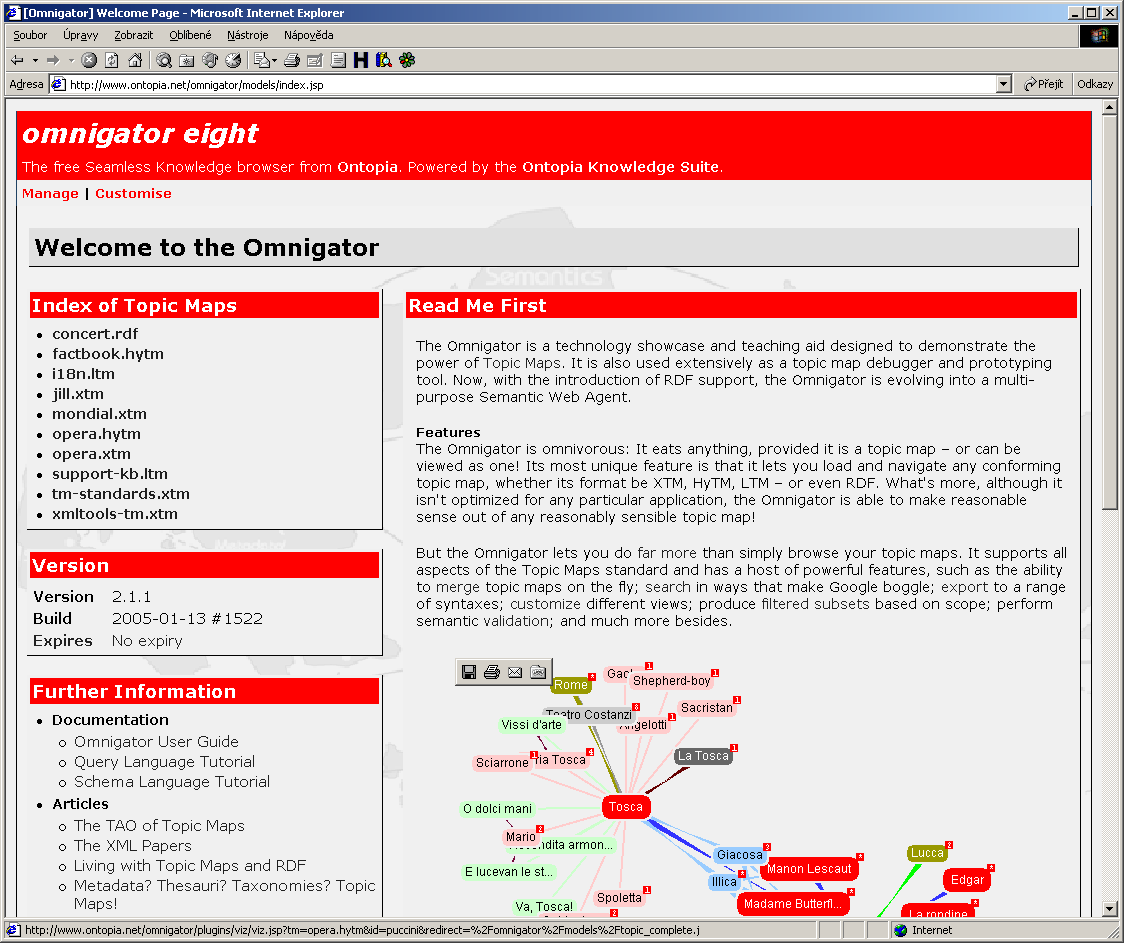Open the Manage link

[50, 193]
